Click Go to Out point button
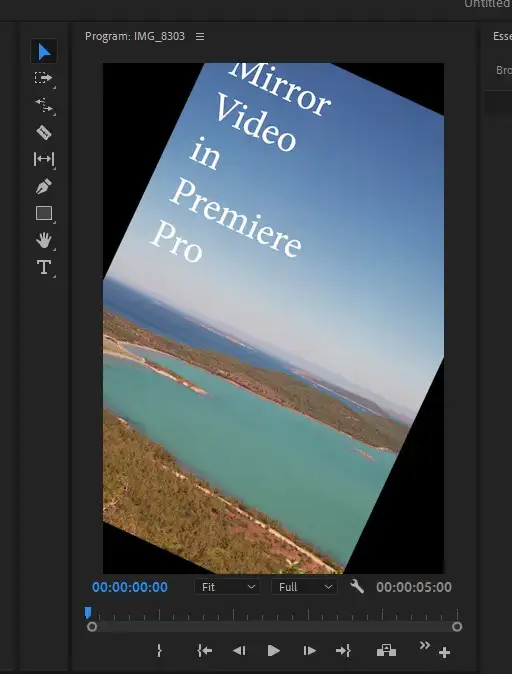The height and width of the screenshot is (674, 512). (343, 651)
